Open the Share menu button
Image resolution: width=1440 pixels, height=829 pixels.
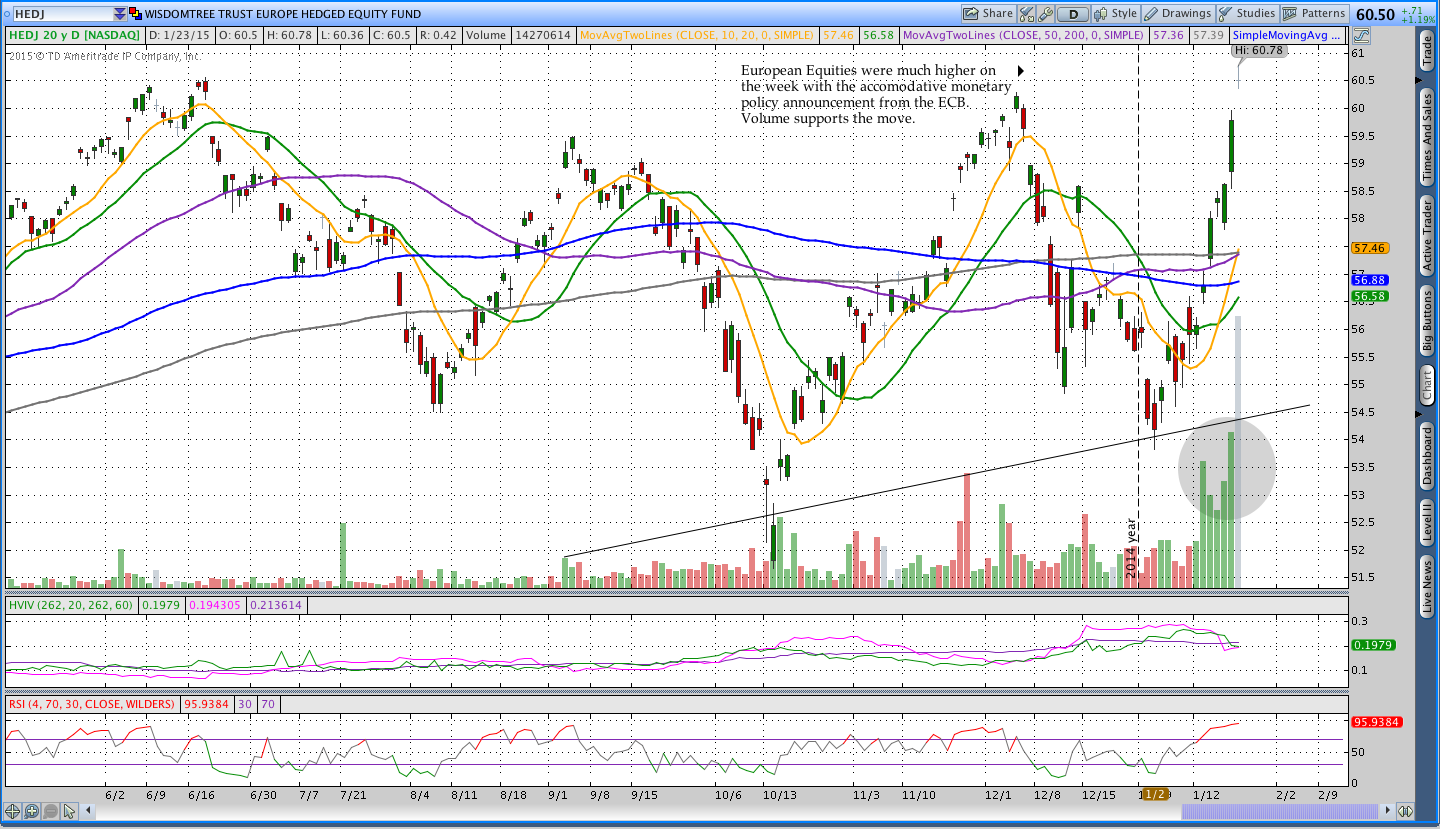[989, 14]
